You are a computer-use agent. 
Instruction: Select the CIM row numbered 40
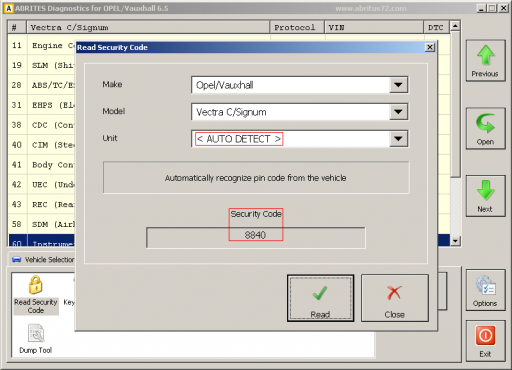coord(42,145)
